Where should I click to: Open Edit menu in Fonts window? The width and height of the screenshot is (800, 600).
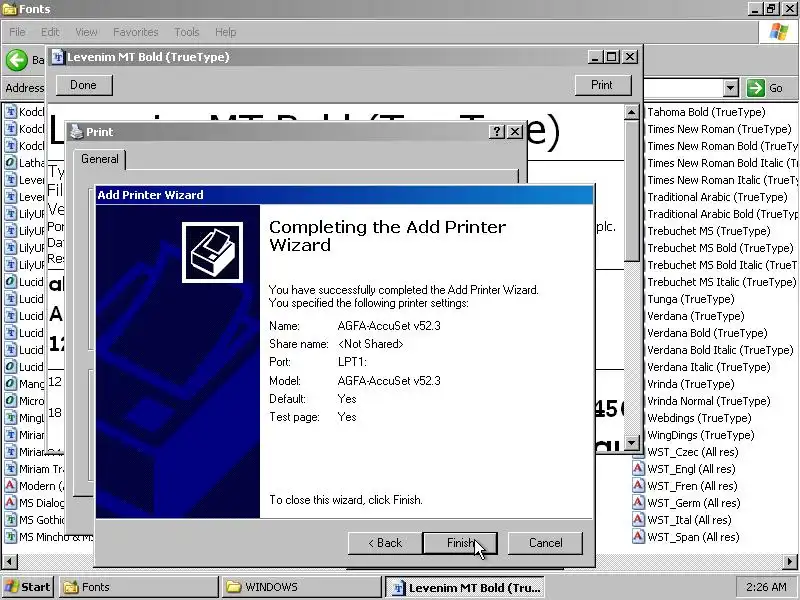[x=50, y=32]
